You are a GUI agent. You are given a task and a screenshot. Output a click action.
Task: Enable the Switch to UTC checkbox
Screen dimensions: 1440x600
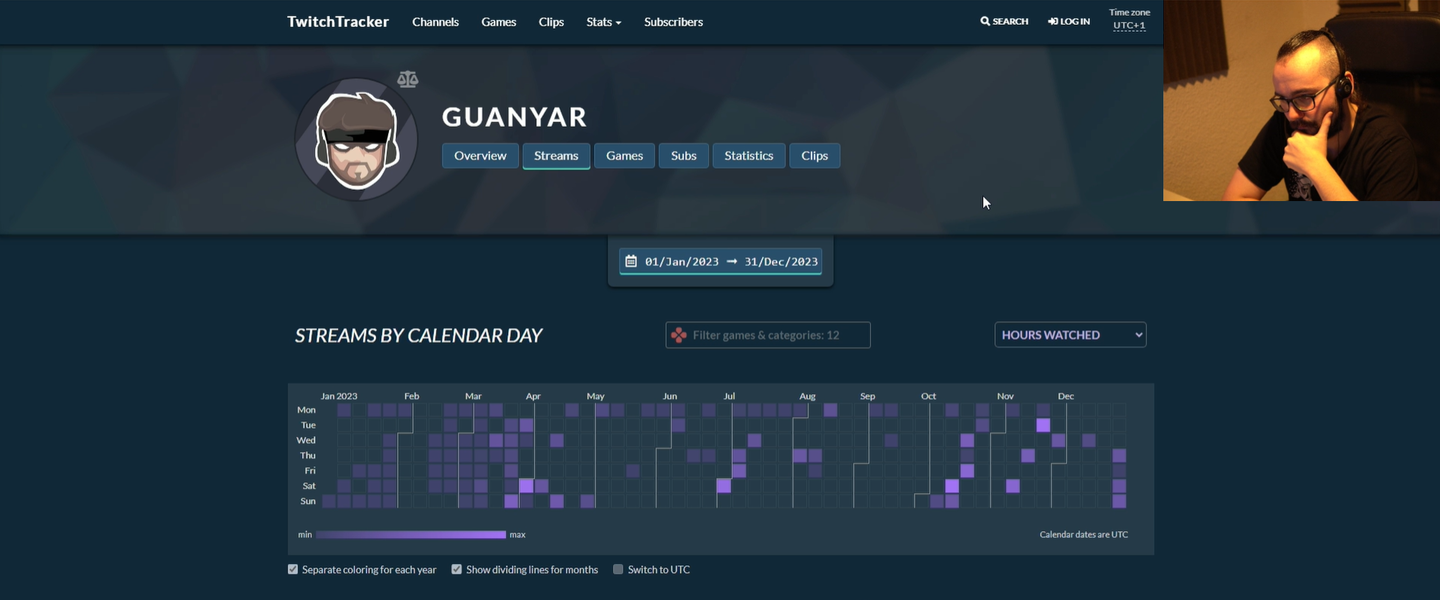coord(618,569)
